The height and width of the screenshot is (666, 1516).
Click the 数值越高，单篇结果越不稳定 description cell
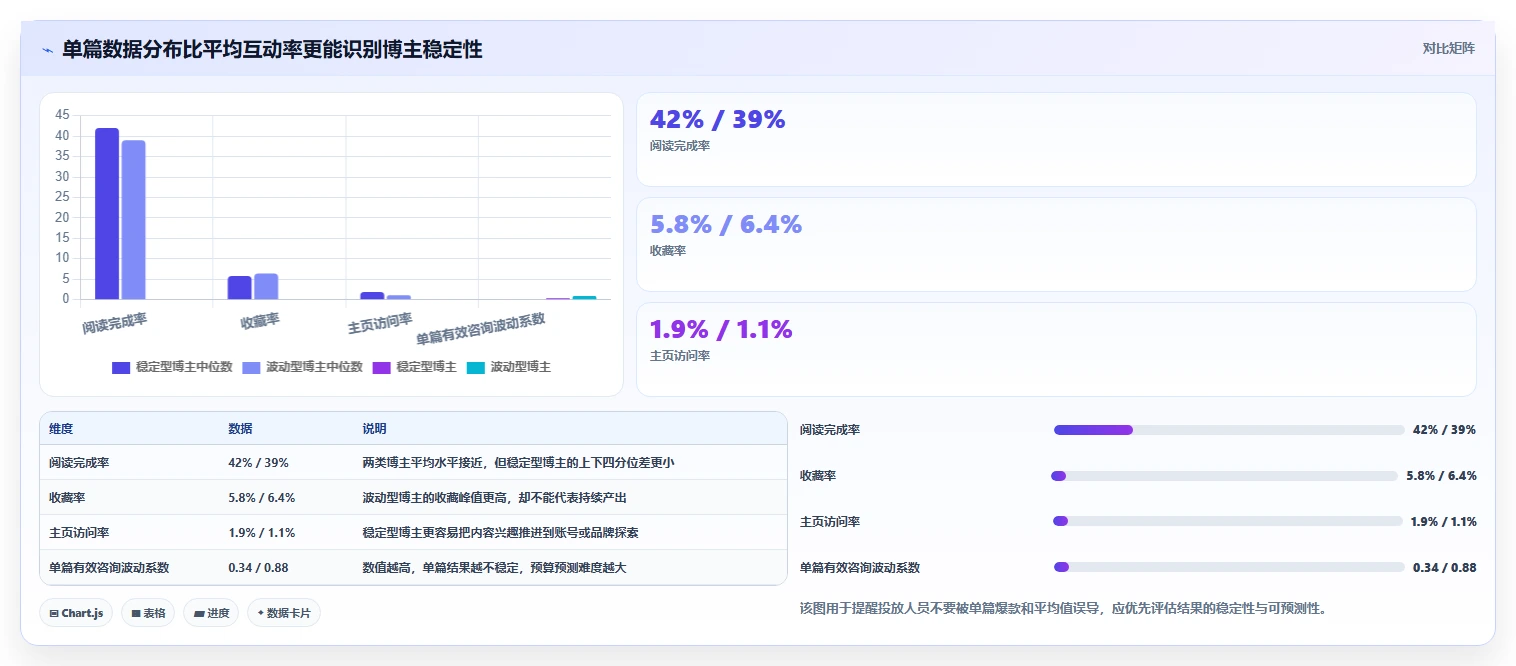(494, 568)
